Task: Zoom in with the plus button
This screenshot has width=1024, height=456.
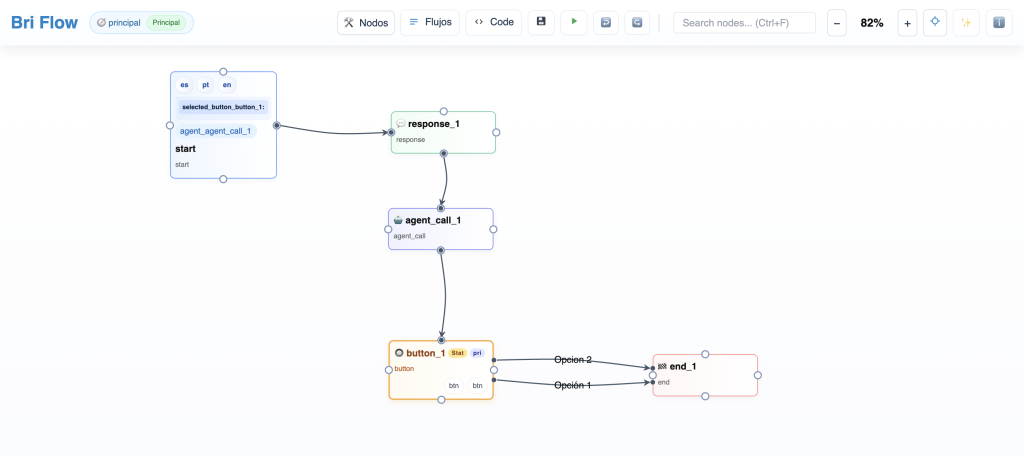Action: point(907,22)
